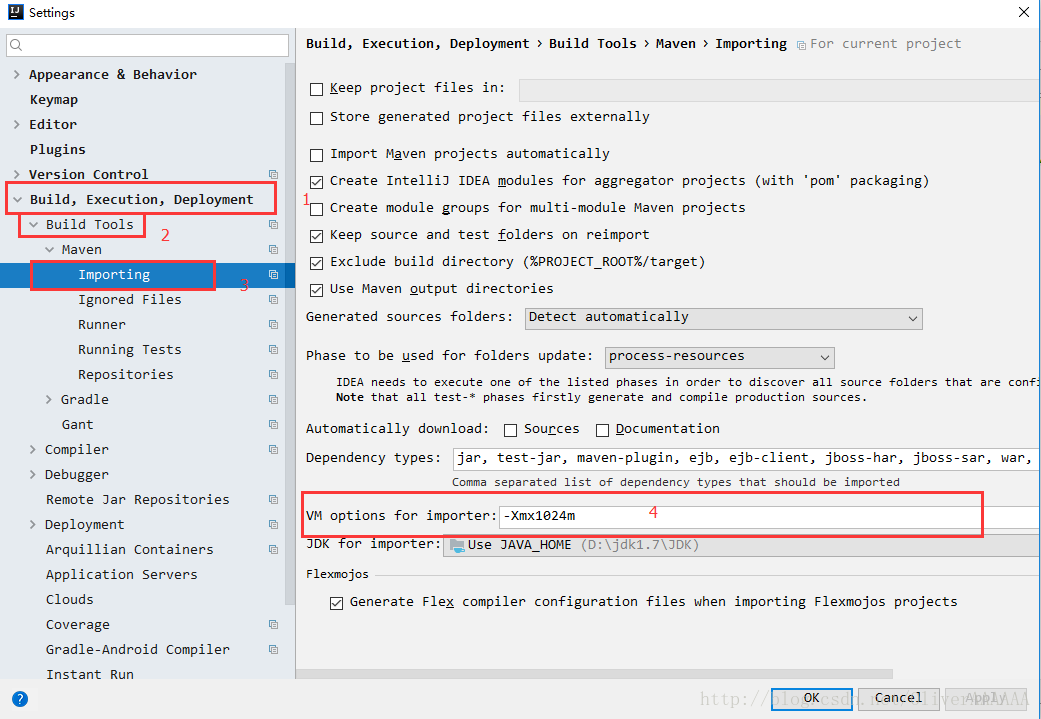
Task: Check Create module groups for multi-module projects
Action: pyautogui.click(x=317, y=209)
